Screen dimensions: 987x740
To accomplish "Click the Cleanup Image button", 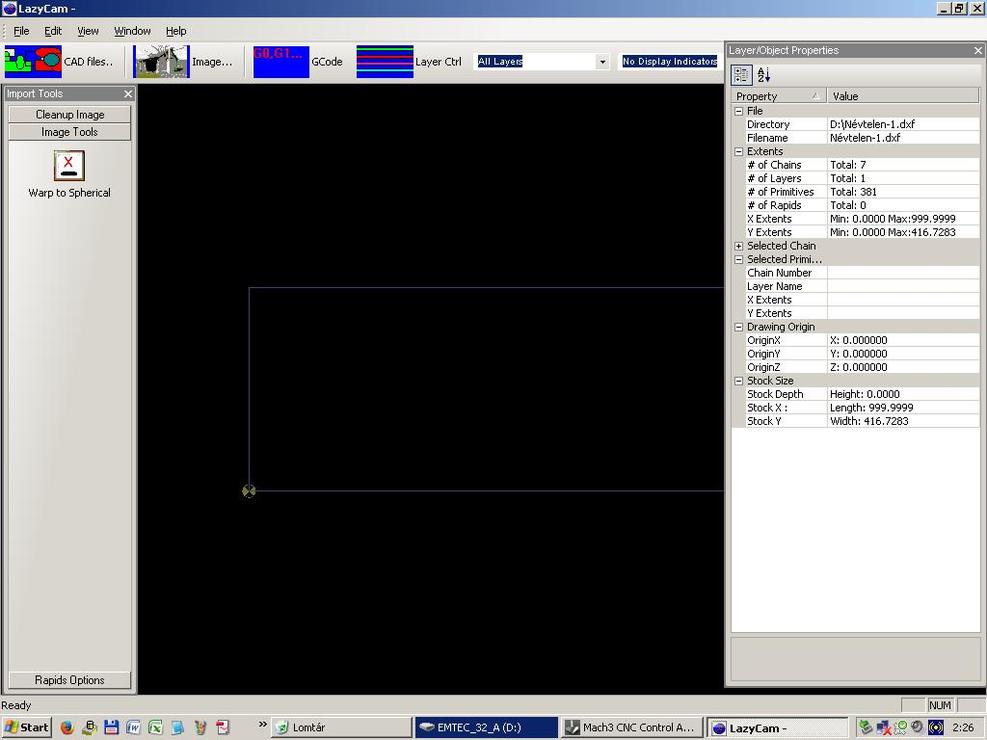I will 70,115.
